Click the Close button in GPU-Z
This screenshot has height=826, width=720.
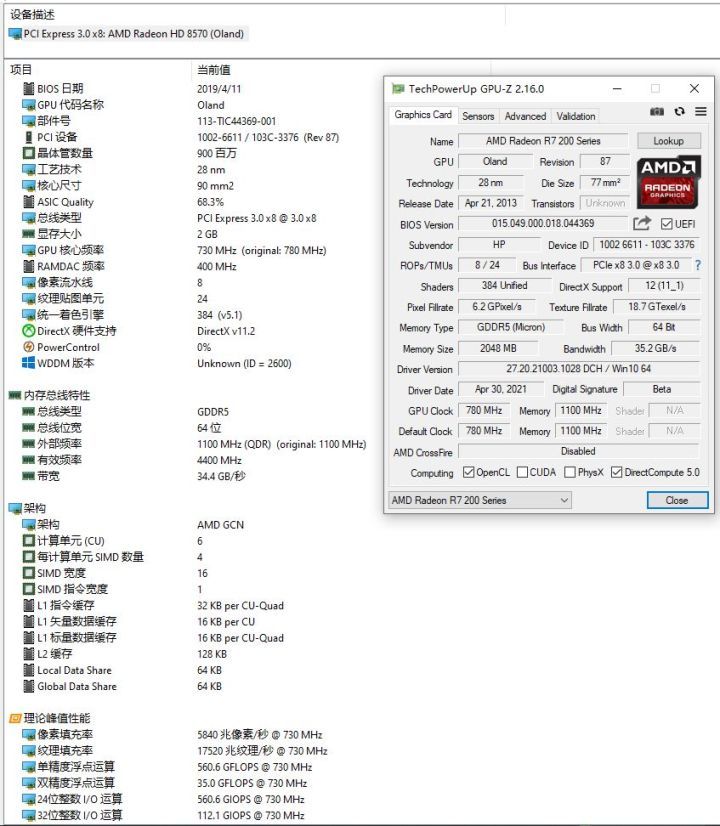point(677,500)
